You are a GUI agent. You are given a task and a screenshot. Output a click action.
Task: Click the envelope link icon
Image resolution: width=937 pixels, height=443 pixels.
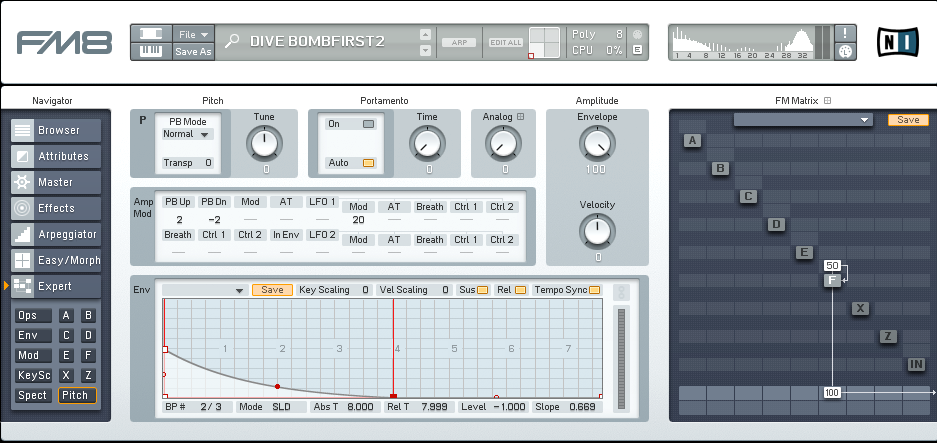pos(622,293)
